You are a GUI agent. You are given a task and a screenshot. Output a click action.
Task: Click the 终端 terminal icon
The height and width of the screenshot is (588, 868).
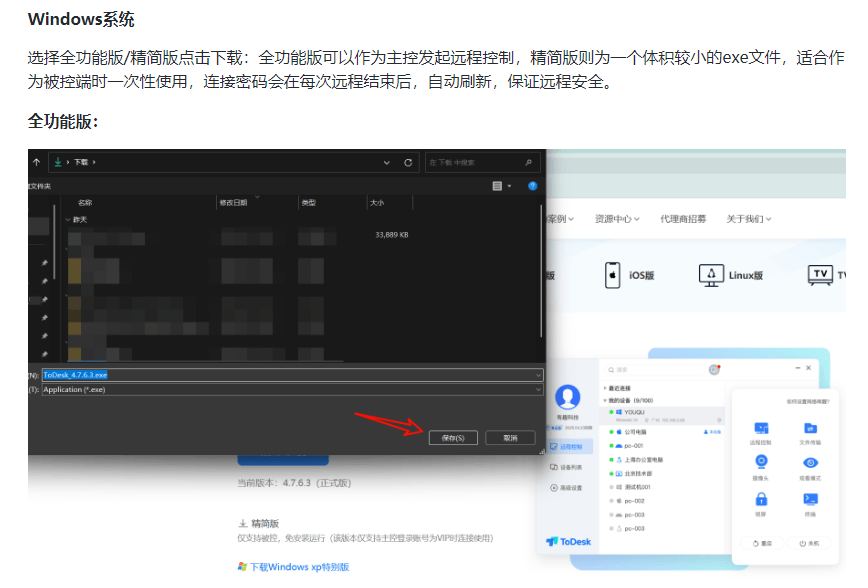(810, 499)
